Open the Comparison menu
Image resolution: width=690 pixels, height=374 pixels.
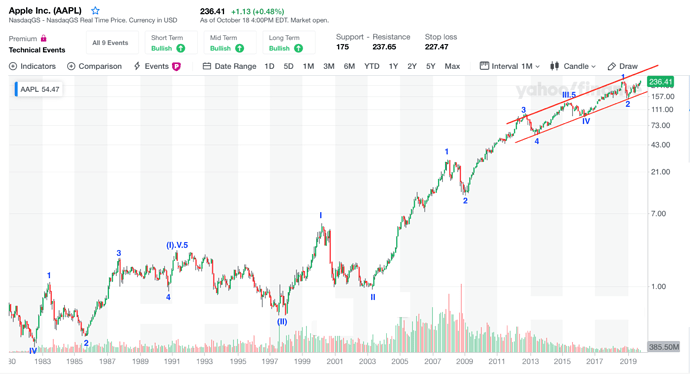pyautogui.click(x=94, y=66)
